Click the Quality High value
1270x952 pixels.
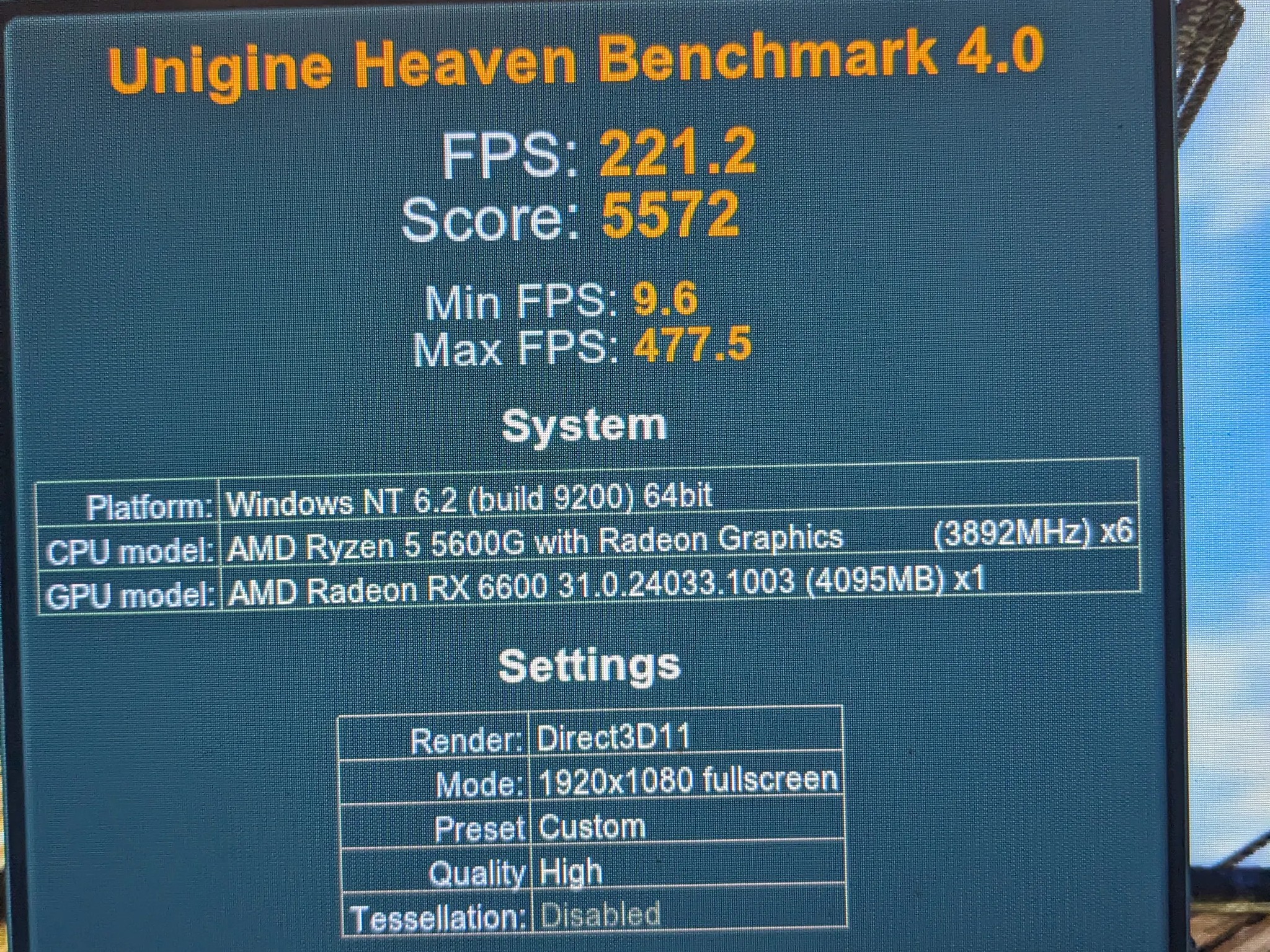click(571, 872)
